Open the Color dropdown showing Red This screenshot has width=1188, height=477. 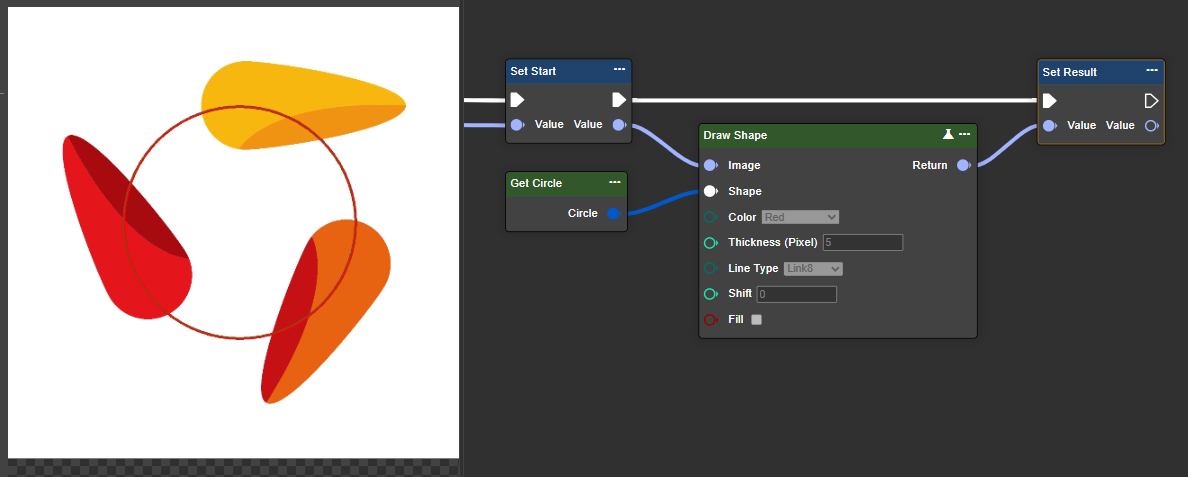pos(800,217)
